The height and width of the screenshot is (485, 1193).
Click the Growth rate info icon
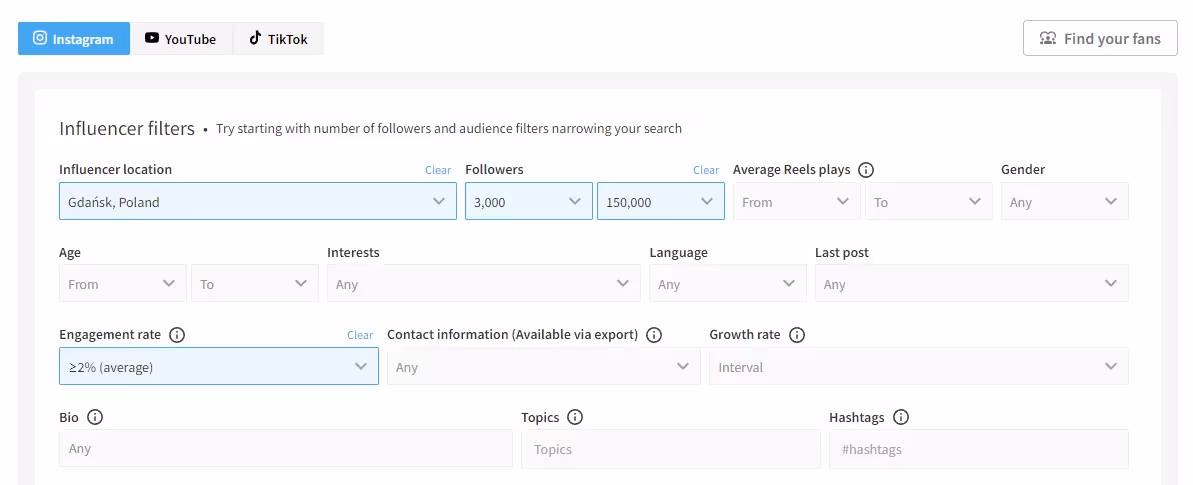(x=797, y=335)
